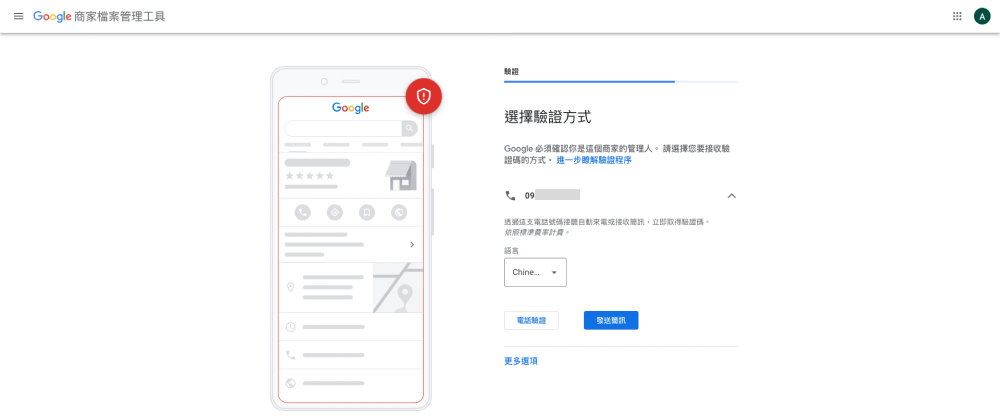Click the storefront icon in phone illustration
This screenshot has width=1000, height=416.
[x=400, y=176]
